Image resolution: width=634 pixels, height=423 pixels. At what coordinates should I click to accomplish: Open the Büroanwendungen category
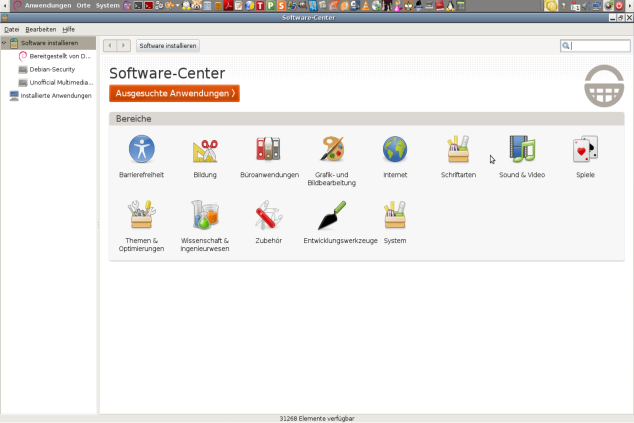[x=269, y=157]
